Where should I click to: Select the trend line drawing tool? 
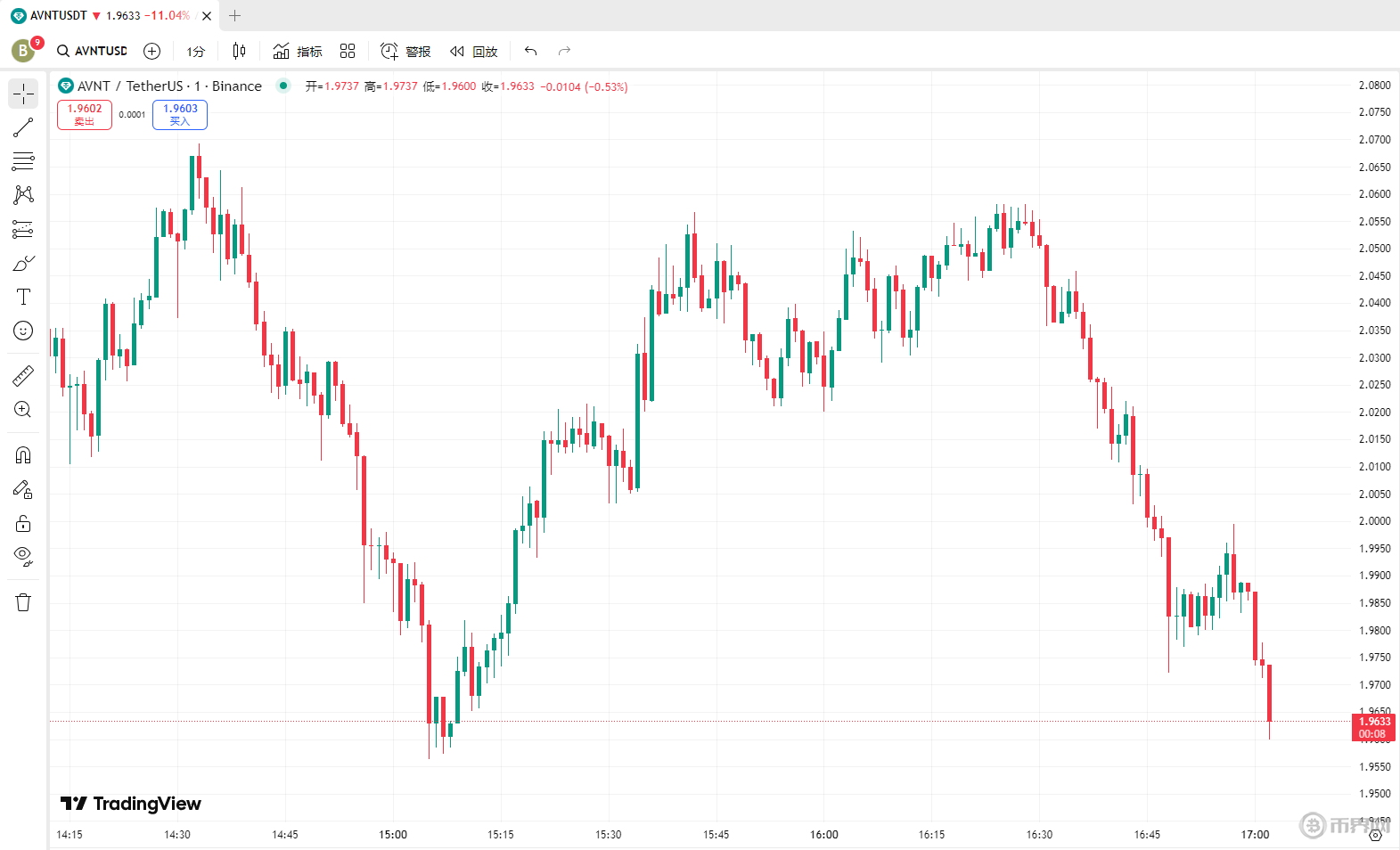click(23, 127)
